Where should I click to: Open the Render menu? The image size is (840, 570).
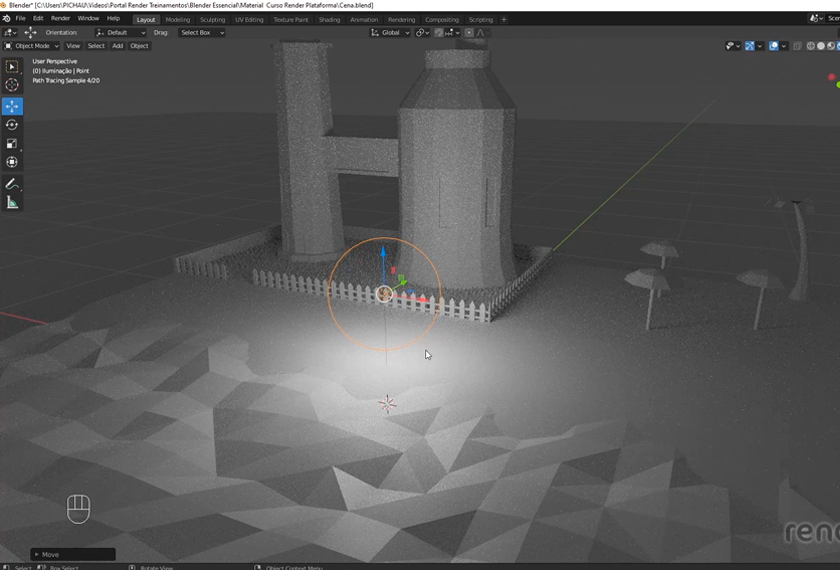click(60, 19)
